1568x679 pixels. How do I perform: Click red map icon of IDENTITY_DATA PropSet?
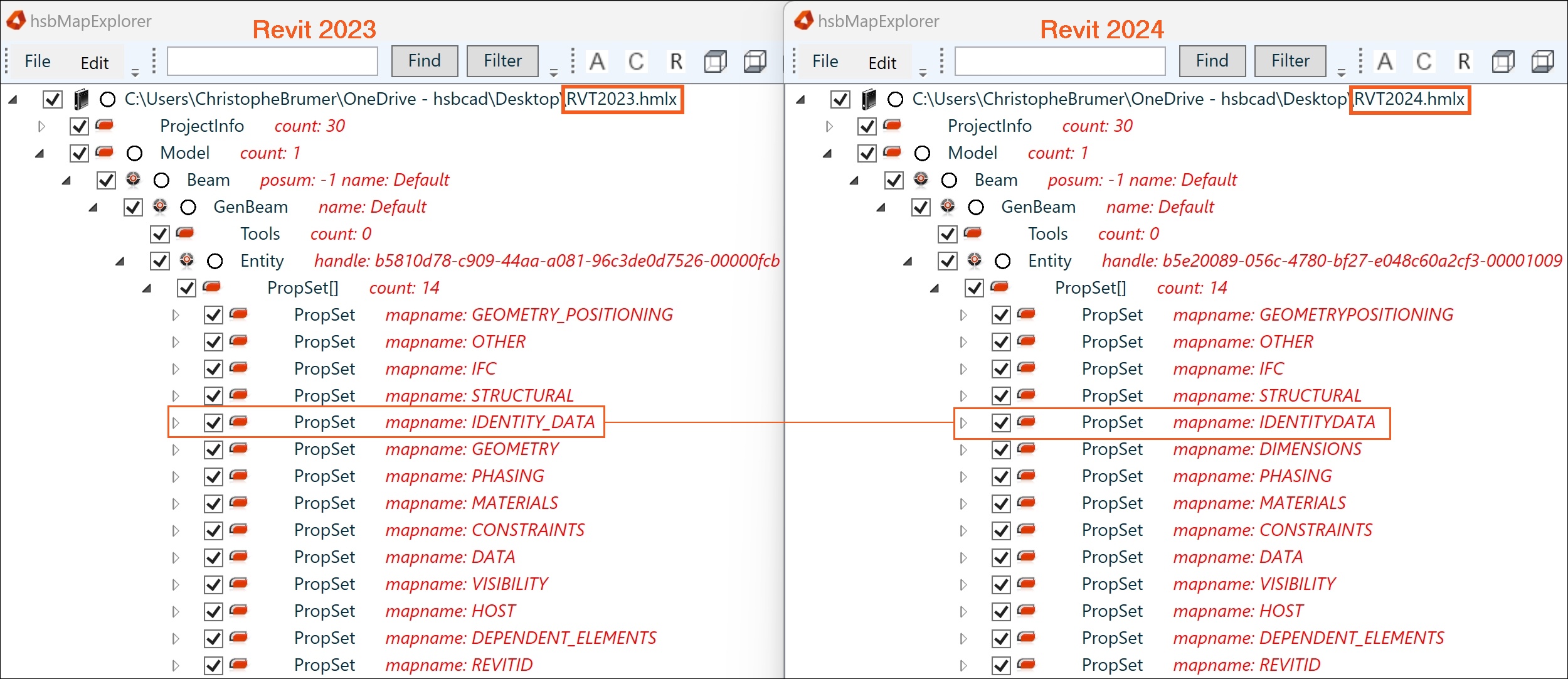(x=239, y=422)
